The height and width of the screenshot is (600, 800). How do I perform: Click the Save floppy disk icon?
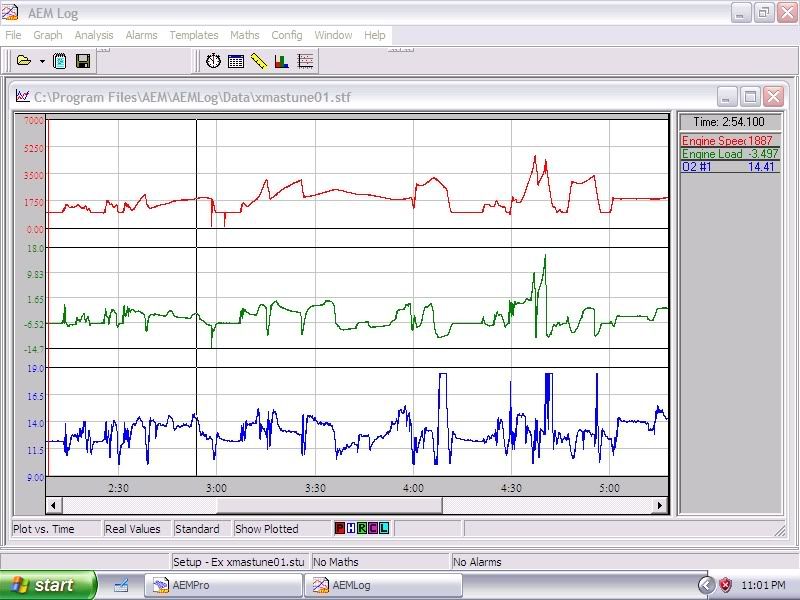[x=83, y=61]
